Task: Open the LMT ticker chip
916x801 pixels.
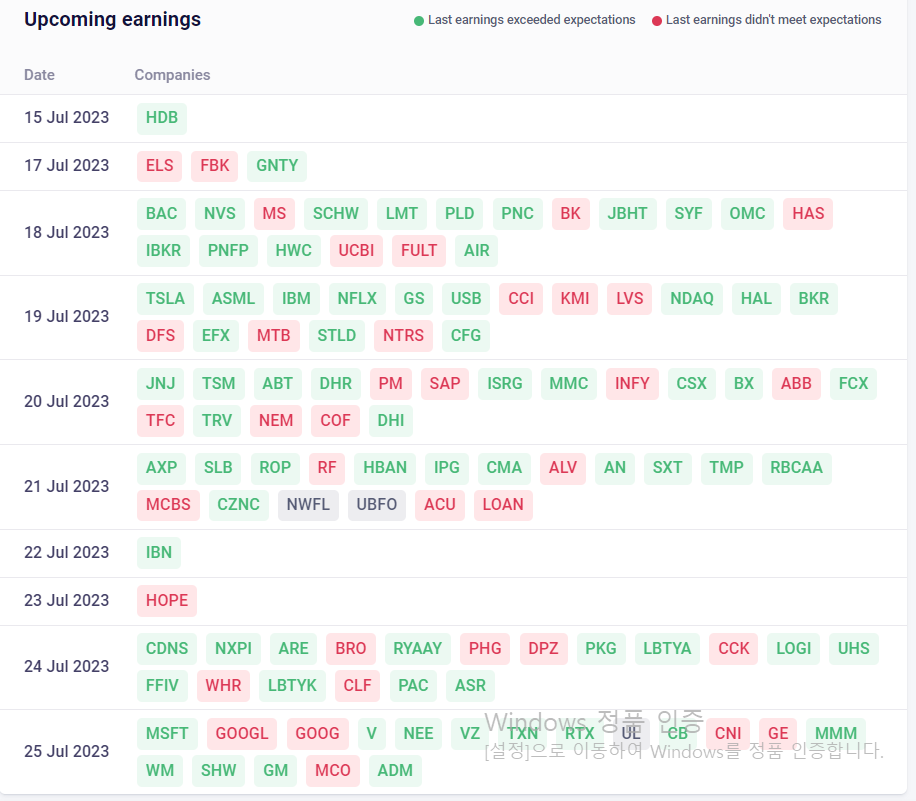Action: click(x=401, y=214)
